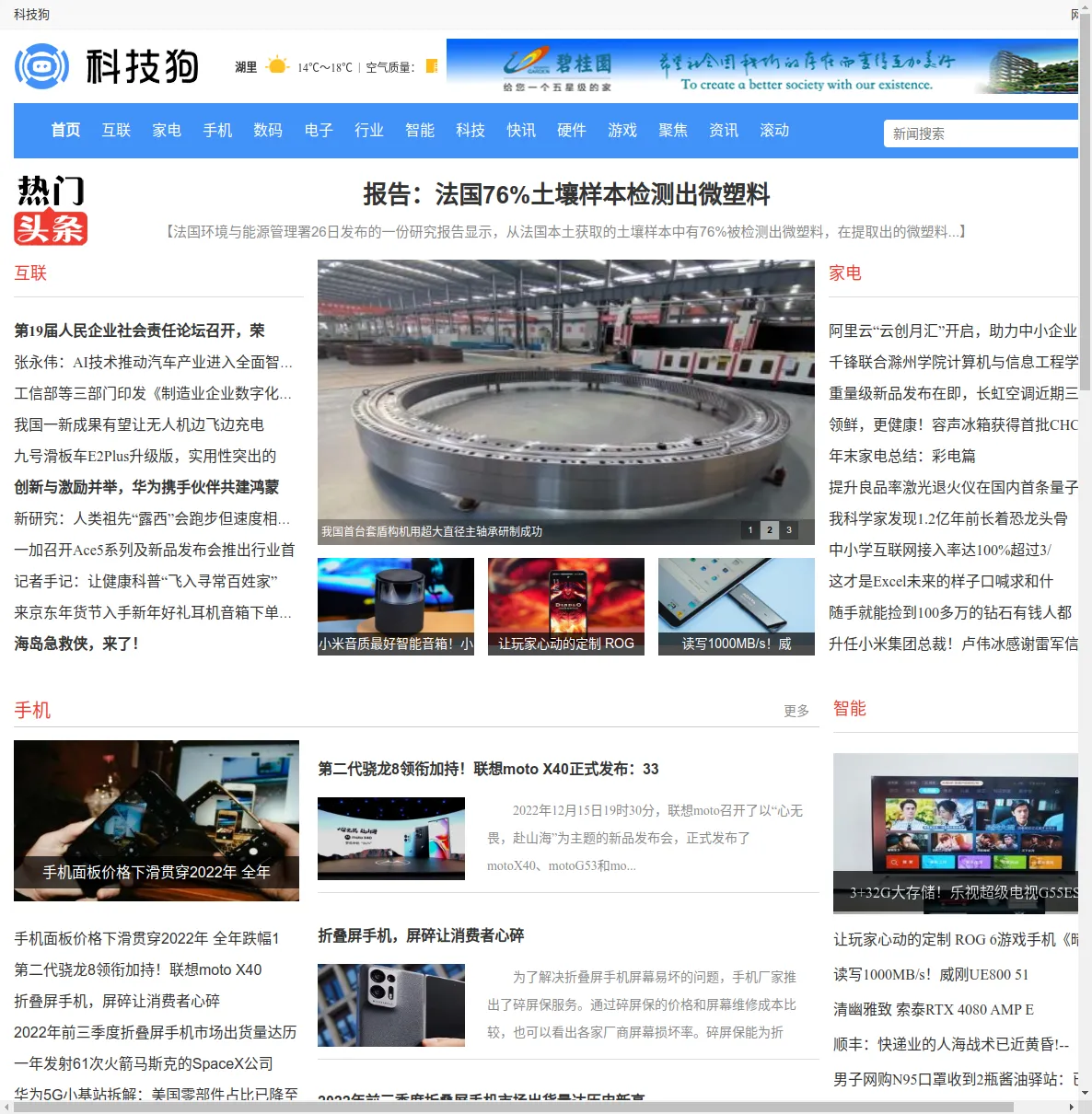The height and width of the screenshot is (1114, 1092).
Task: Open the 硬件 nav menu item
Action: point(572,131)
